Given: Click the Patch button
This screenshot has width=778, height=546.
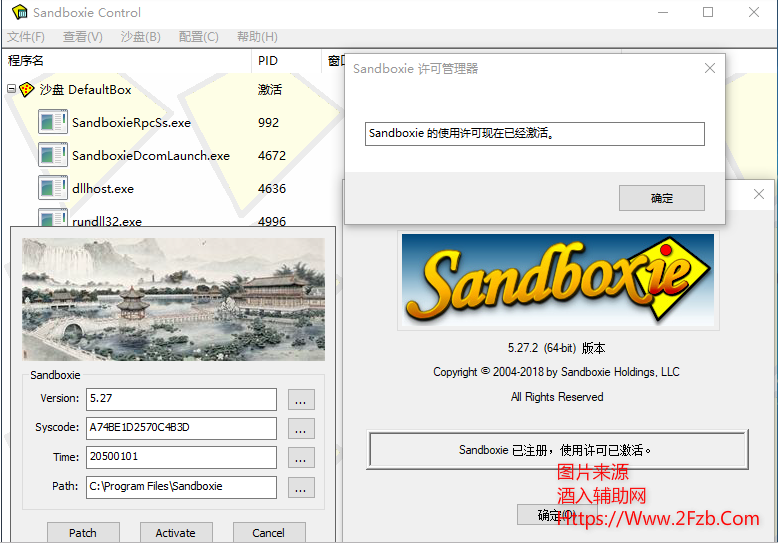Looking at the screenshot, I should click(x=83, y=533).
